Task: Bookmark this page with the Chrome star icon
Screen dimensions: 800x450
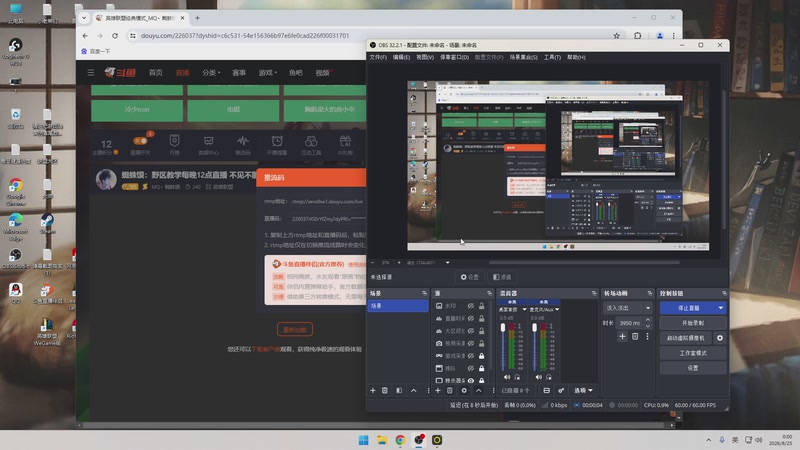Action: (x=616, y=36)
